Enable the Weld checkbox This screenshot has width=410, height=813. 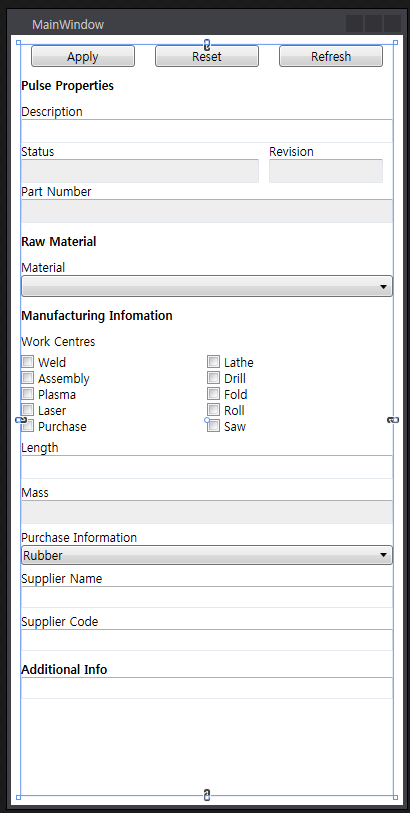tap(27, 361)
